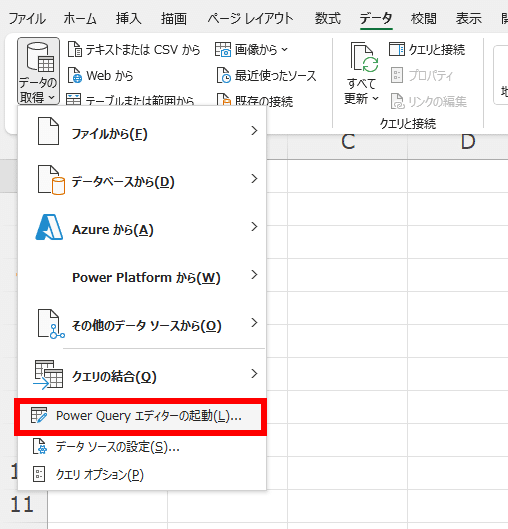Screen dimensions: 508x529
Task: Choose クエリ オプション(P) text
Action: (x=100, y=474)
